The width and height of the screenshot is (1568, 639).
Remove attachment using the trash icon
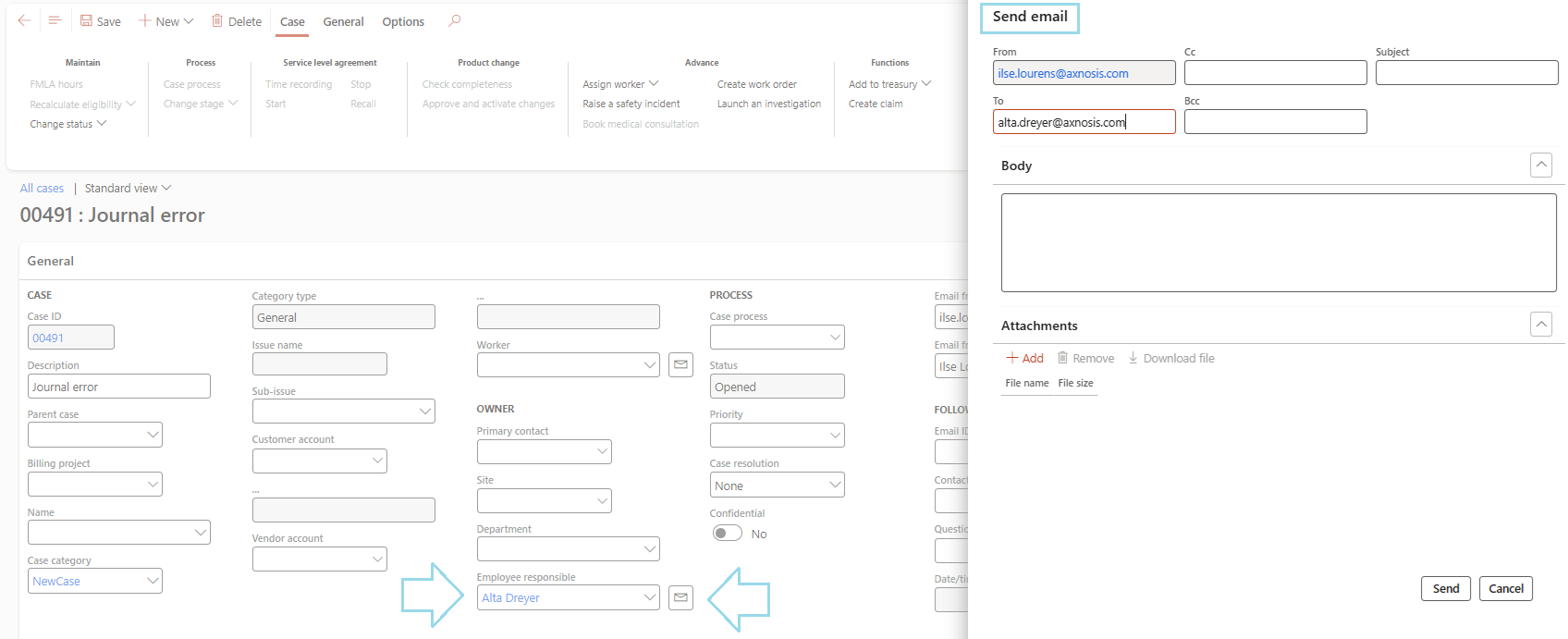tap(1063, 358)
